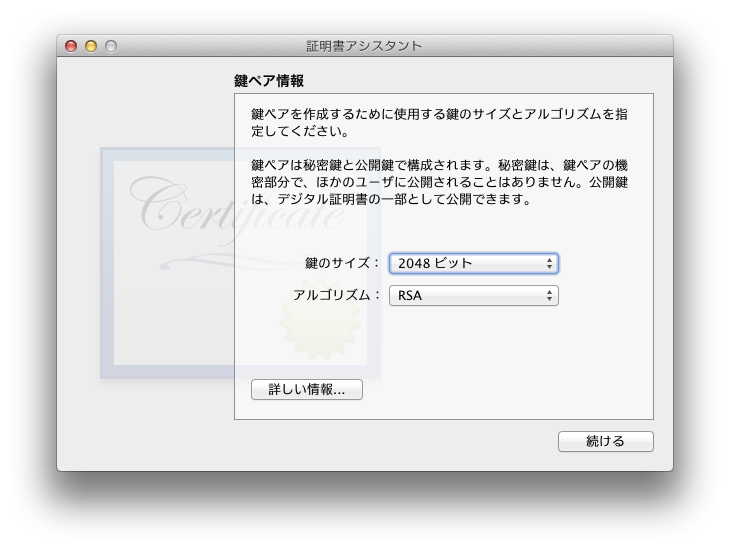Screen dimensions: 730x550
Task: Click the paragraph starting 鍵ペアは秘密鍵と公開鍵
Action: pos(439,182)
